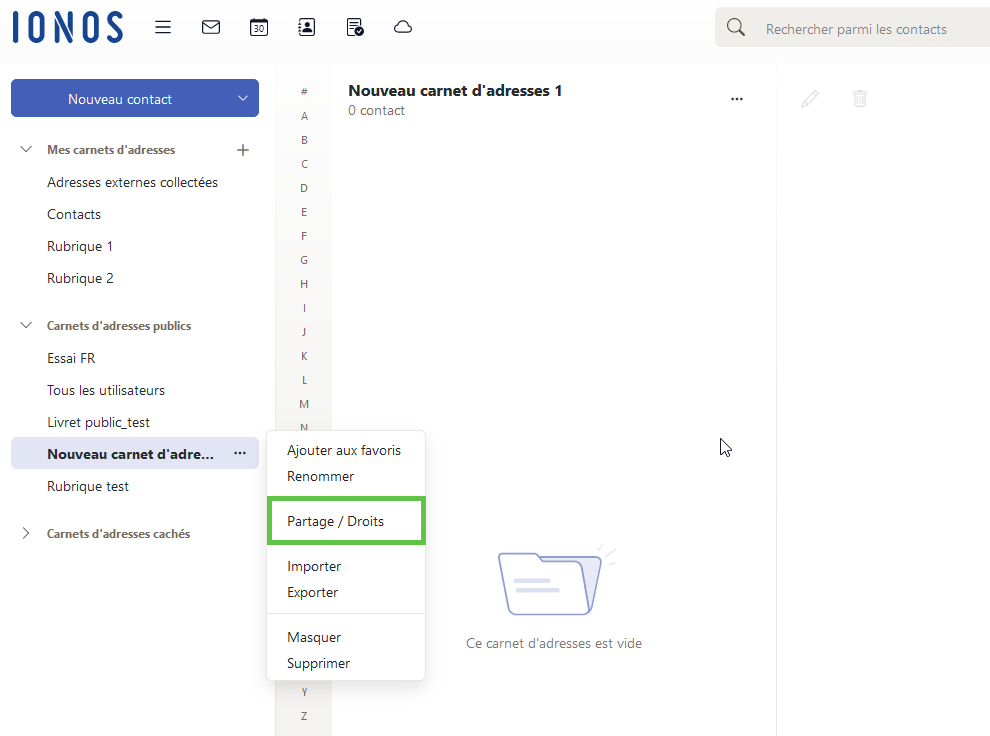Jump to letter H in index
The width and height of the screenshot is (990, 736).
(304, 284)
